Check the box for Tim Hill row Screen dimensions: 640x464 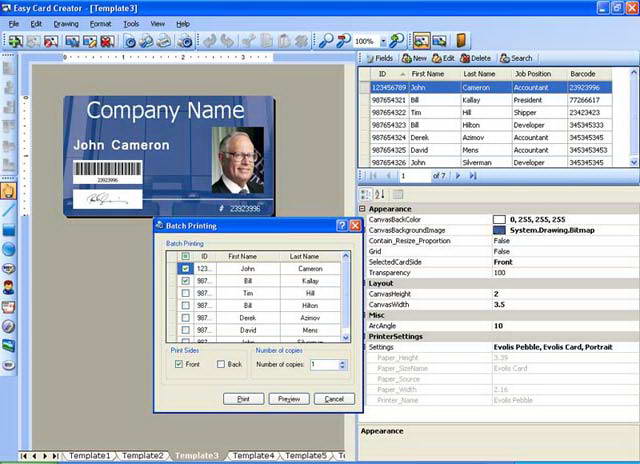coord(185,293)
